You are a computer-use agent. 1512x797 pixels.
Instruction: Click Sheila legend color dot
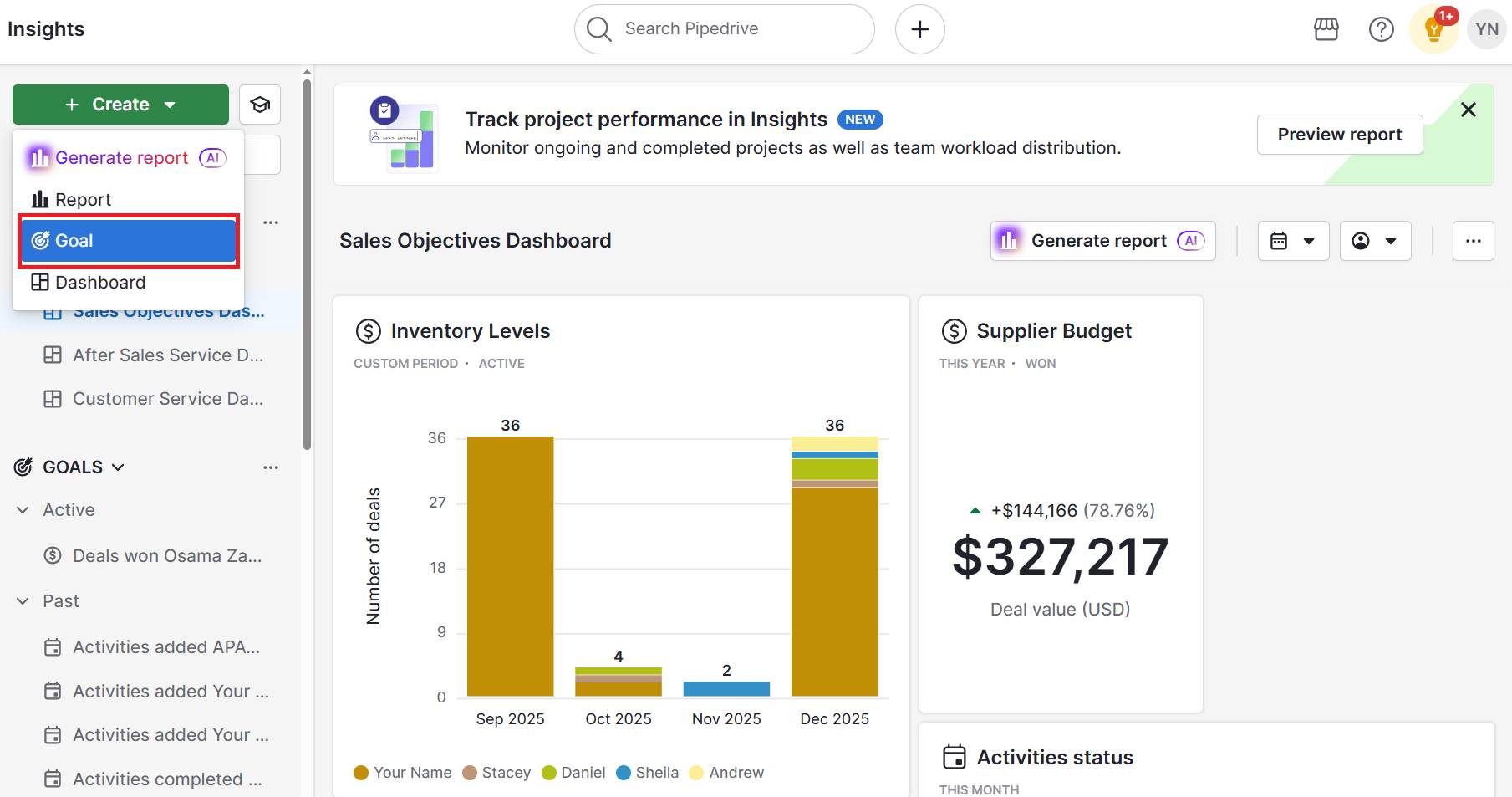tap(624, 773)
